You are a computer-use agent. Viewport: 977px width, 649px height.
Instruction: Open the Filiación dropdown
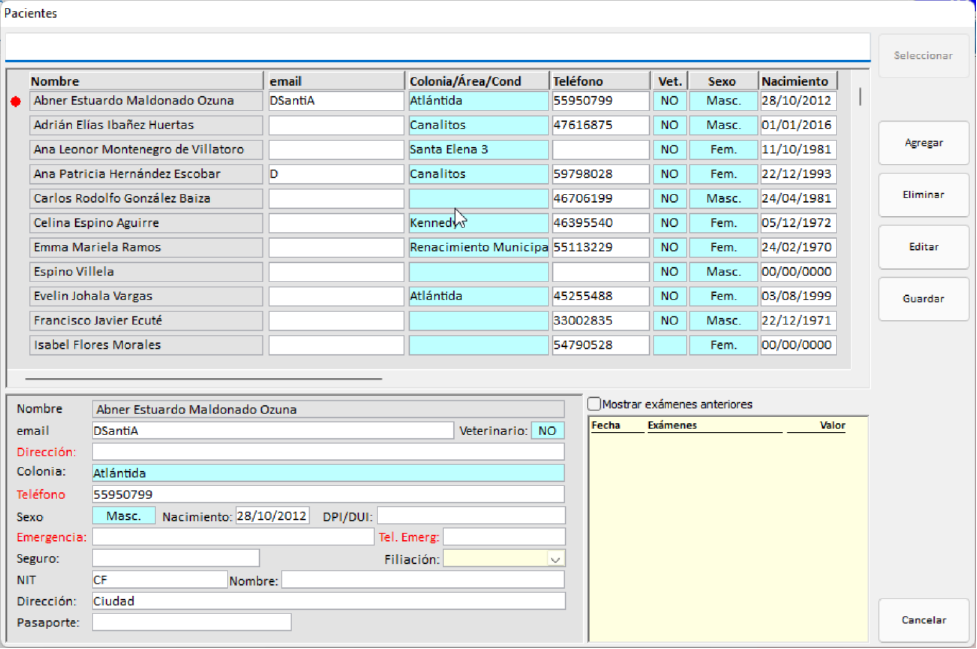[556, 560]
